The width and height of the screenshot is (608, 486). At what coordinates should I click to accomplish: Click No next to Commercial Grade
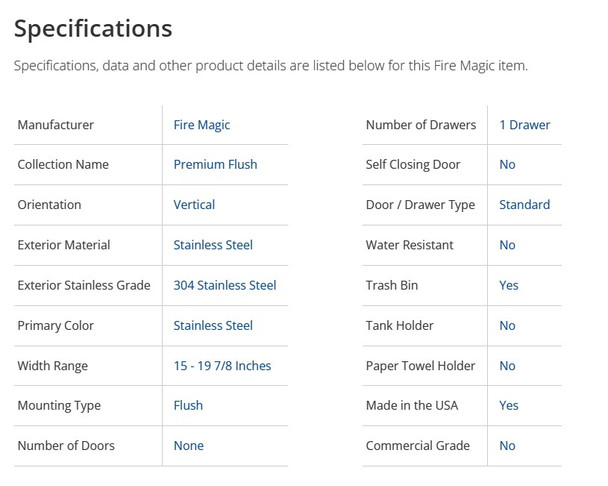click(507, 446)
